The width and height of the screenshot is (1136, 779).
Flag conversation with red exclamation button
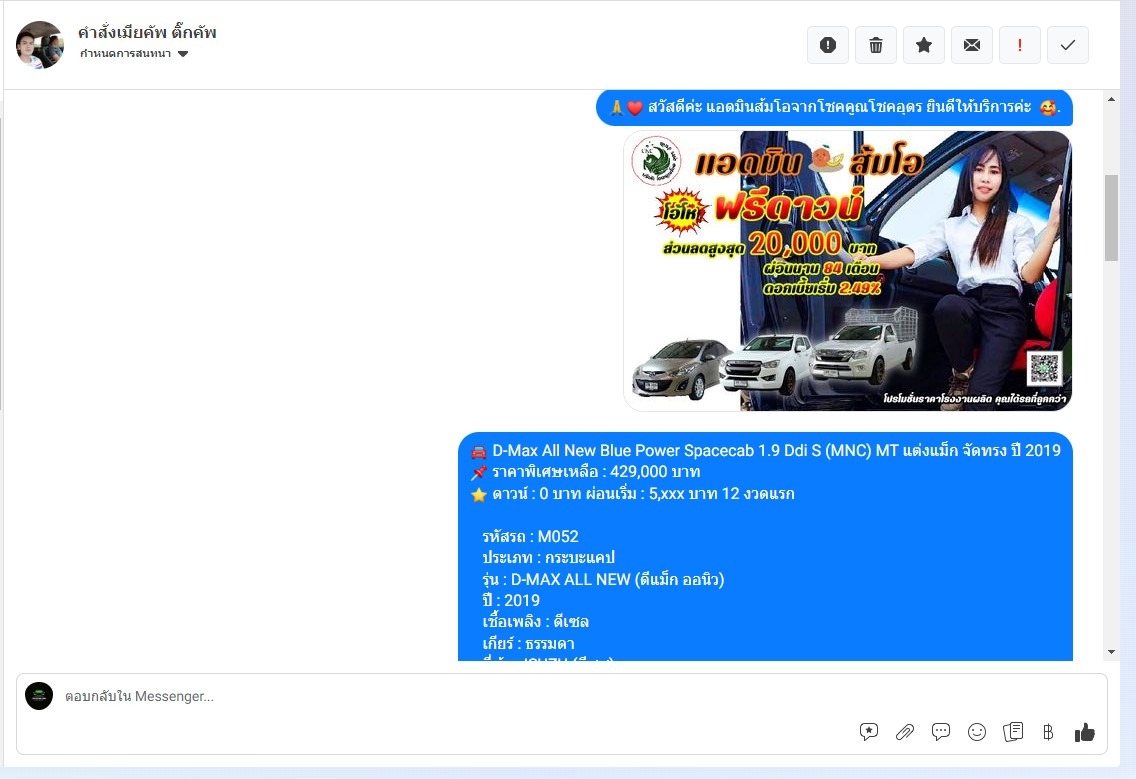[x=1019, y=45]
